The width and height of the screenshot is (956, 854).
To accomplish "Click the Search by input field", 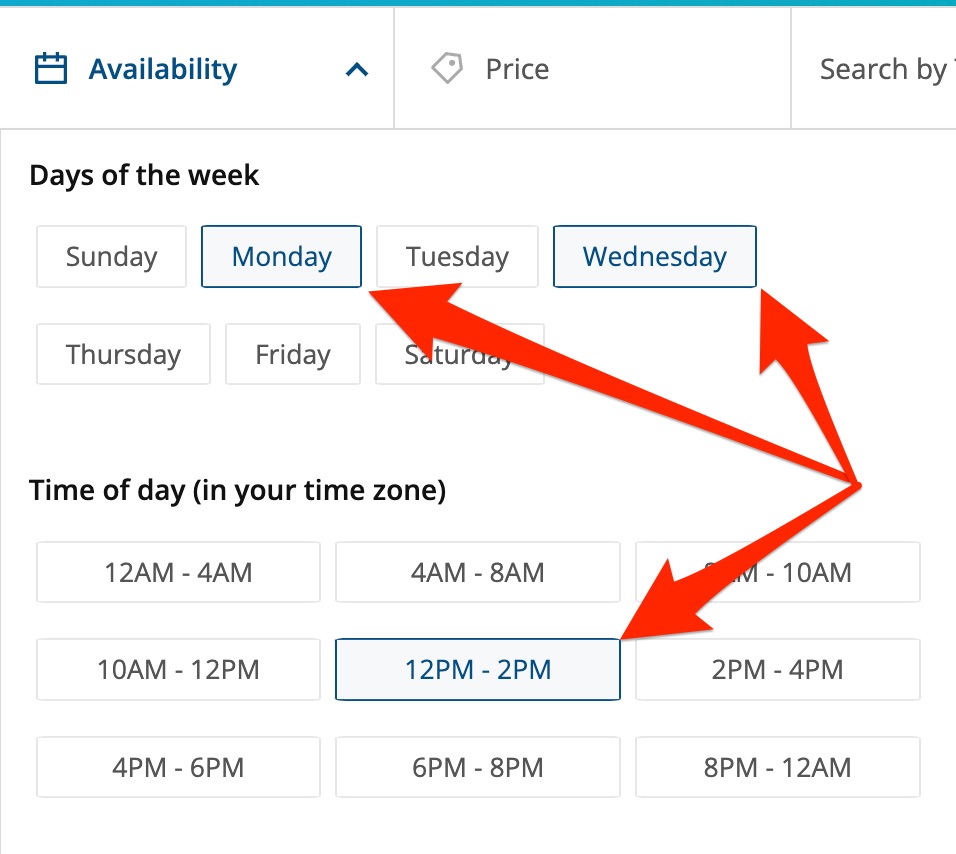I will point(882,69).
